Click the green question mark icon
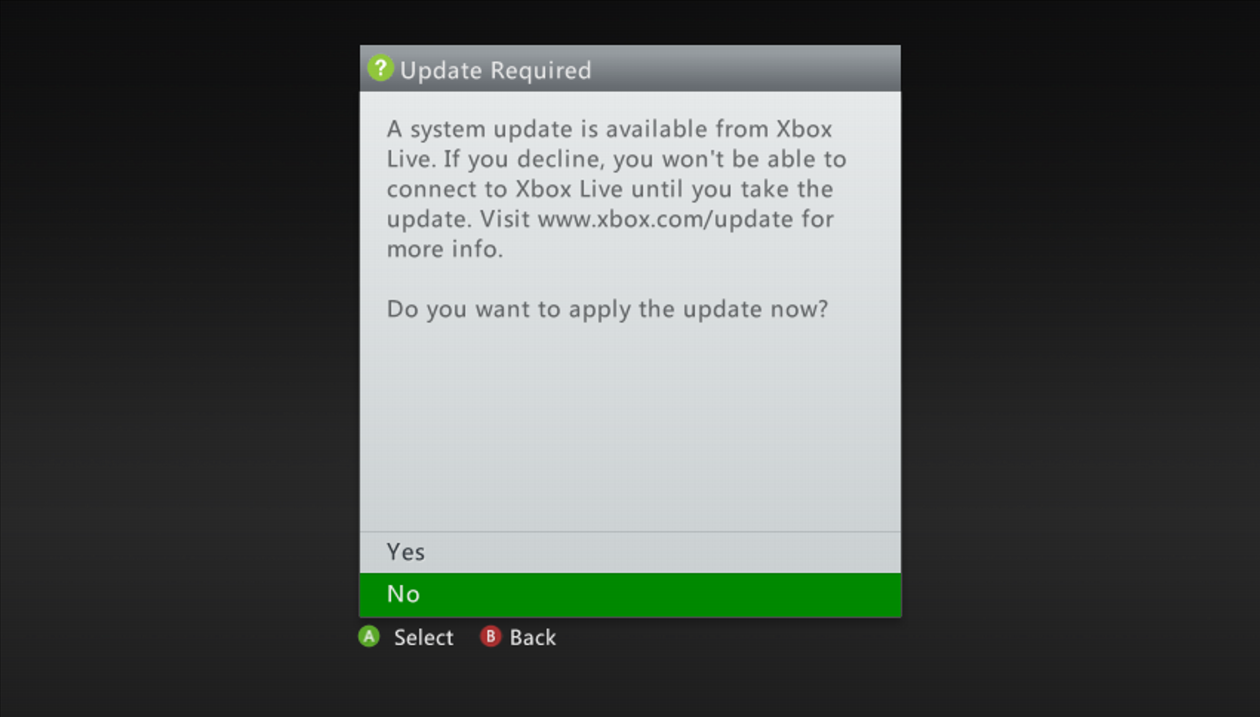 point(380,69)
